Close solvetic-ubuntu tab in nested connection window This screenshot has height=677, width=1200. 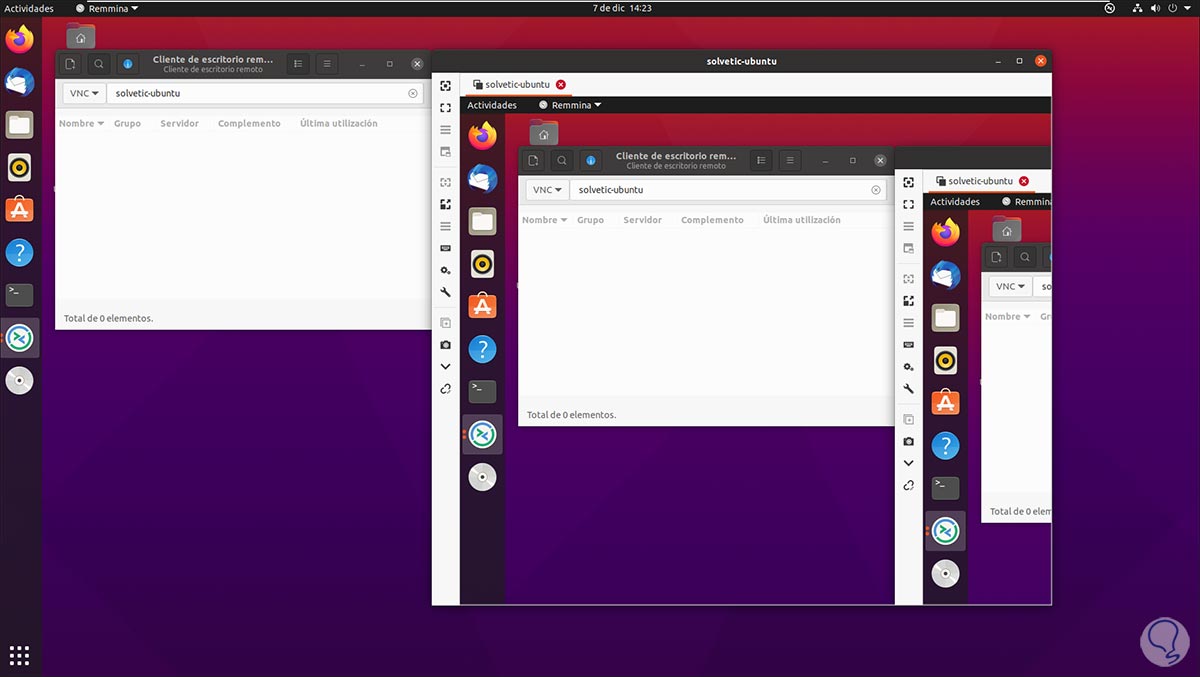pyautogui.click(x=1024, y=181)
